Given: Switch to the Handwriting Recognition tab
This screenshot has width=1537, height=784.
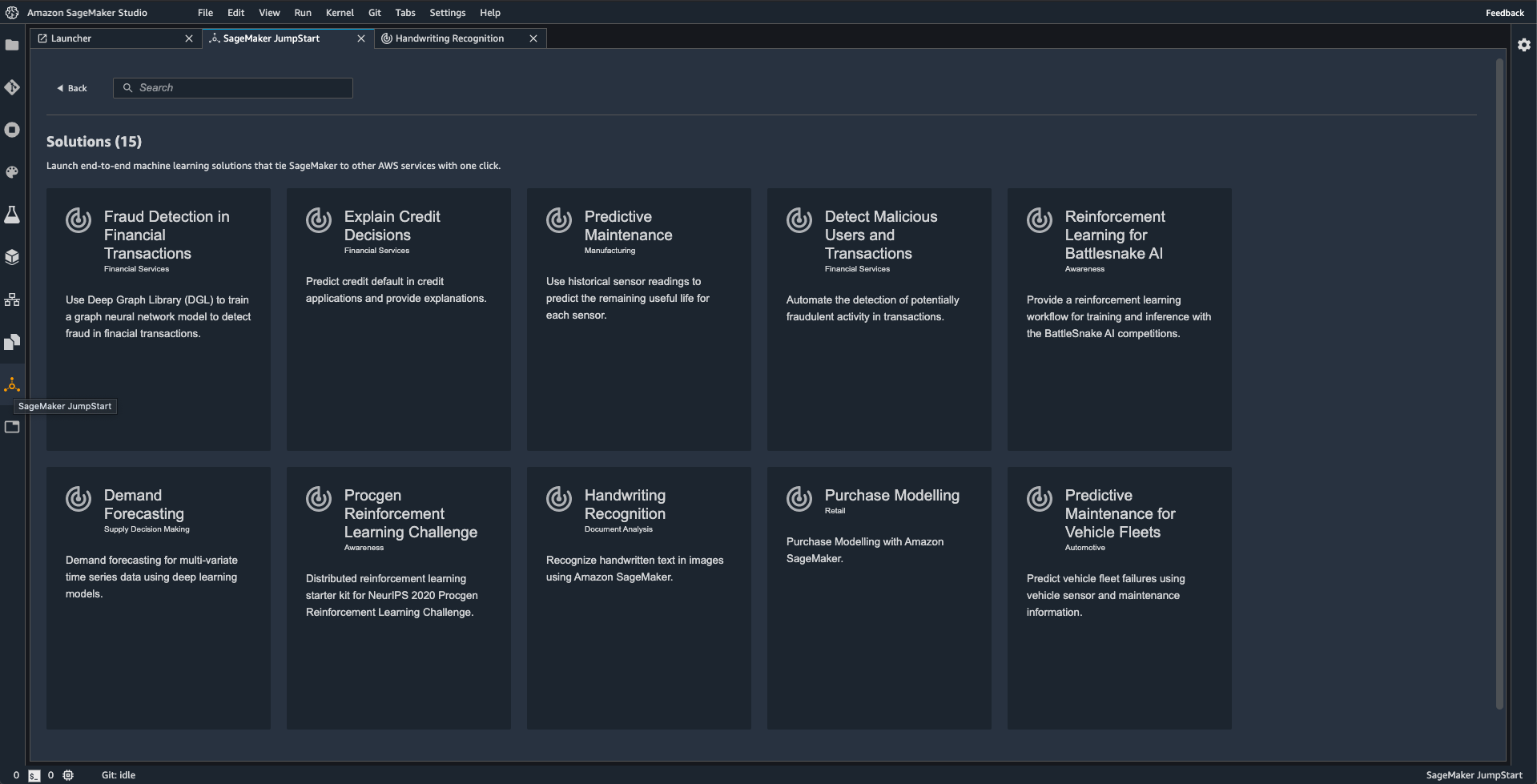Looking at the screenshot, I should 449,38.
